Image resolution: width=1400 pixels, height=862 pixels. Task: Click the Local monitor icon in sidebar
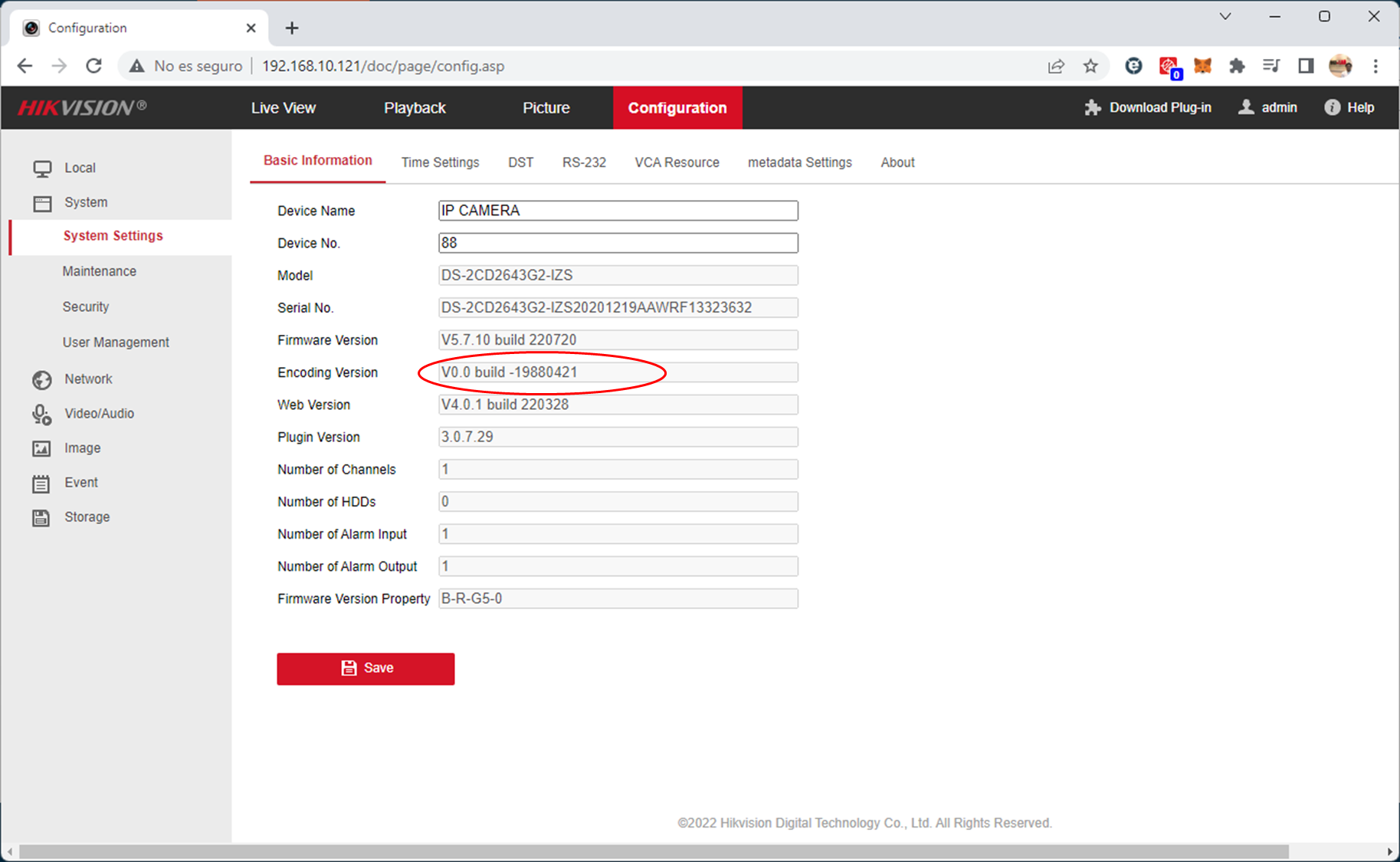(x=42, y=169)
